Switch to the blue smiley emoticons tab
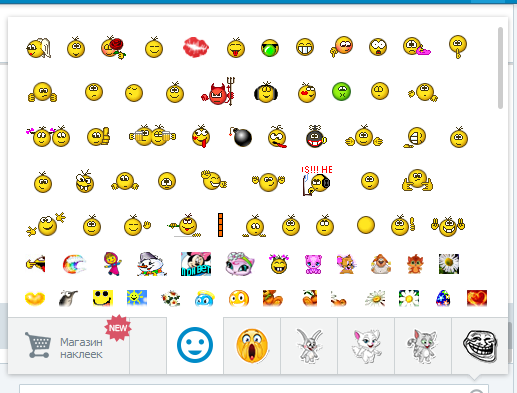The image size is (517, 393). click(195, 345)
